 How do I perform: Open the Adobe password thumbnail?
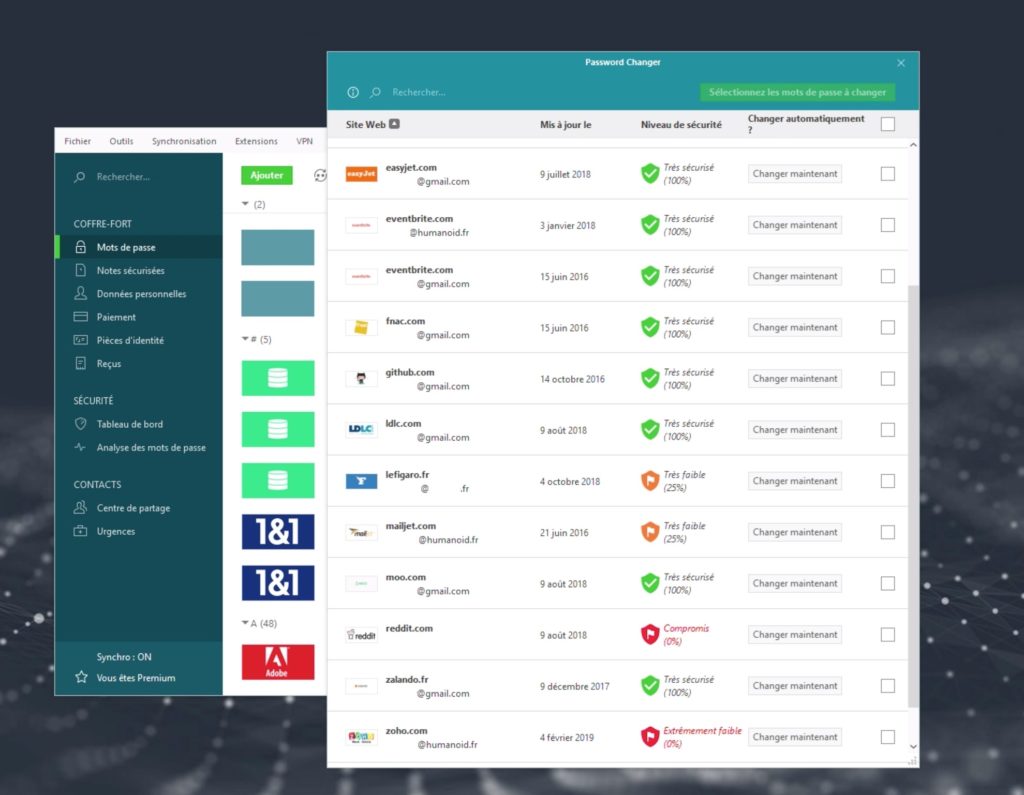(x=278, y=662)
